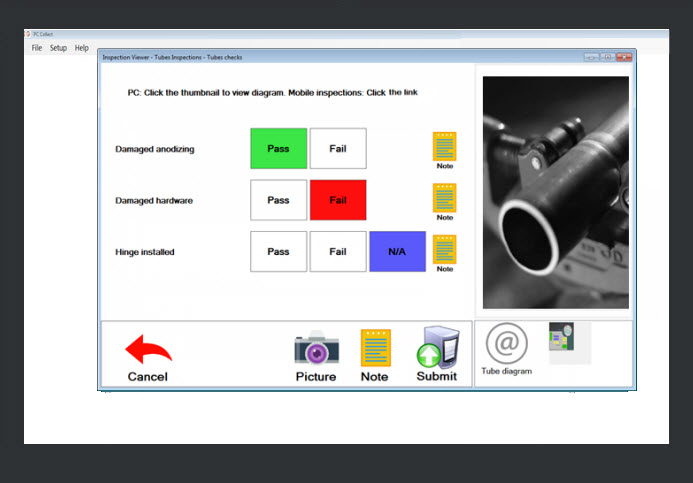
Task: Open the camera Picture icon
Action: 316,349
